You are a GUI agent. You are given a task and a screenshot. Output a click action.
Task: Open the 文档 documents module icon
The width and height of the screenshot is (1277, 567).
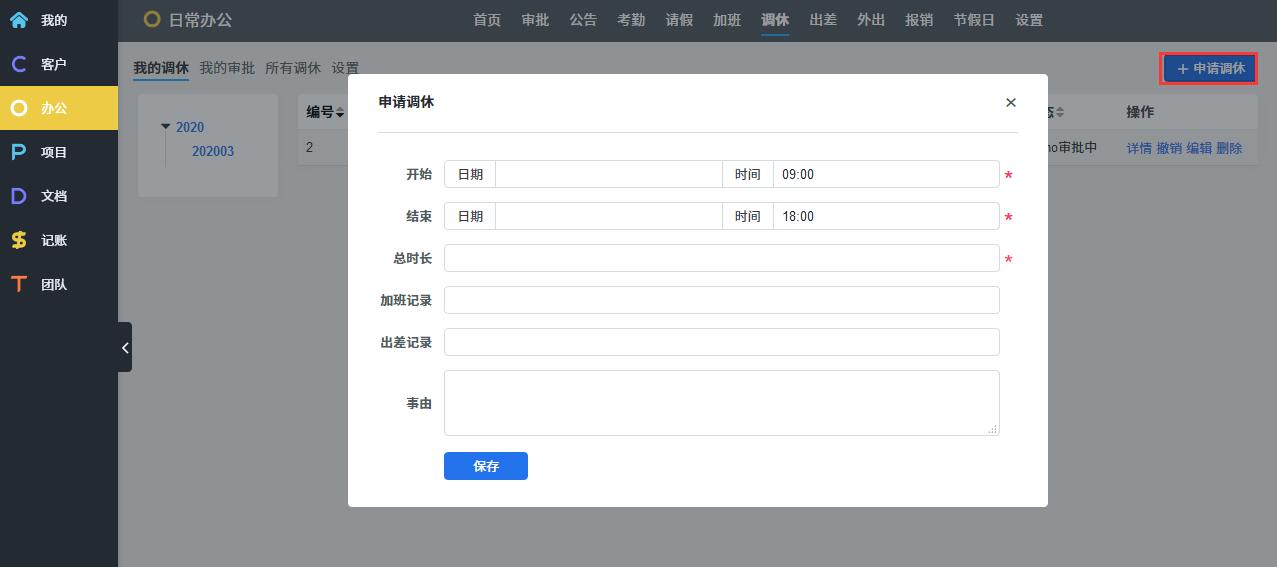pyautogui.click(x=19, y=196)
